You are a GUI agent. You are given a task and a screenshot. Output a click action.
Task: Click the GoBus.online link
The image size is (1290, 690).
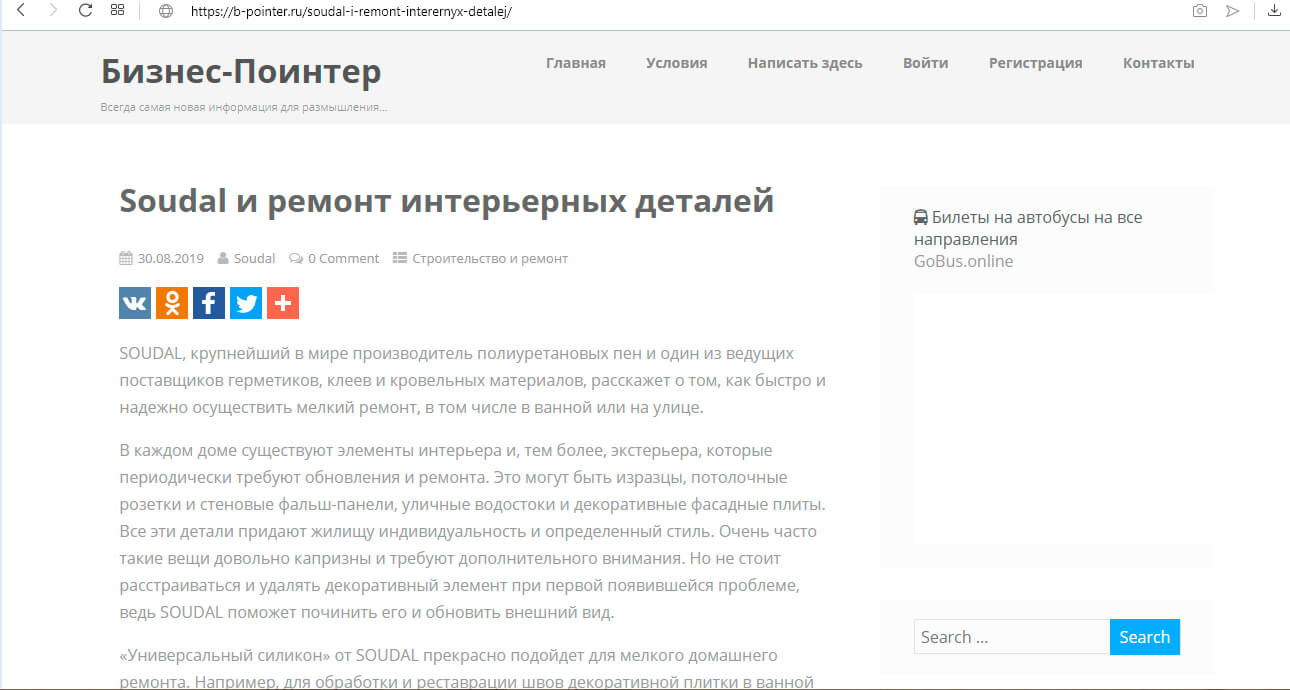(x=963, y=261)
